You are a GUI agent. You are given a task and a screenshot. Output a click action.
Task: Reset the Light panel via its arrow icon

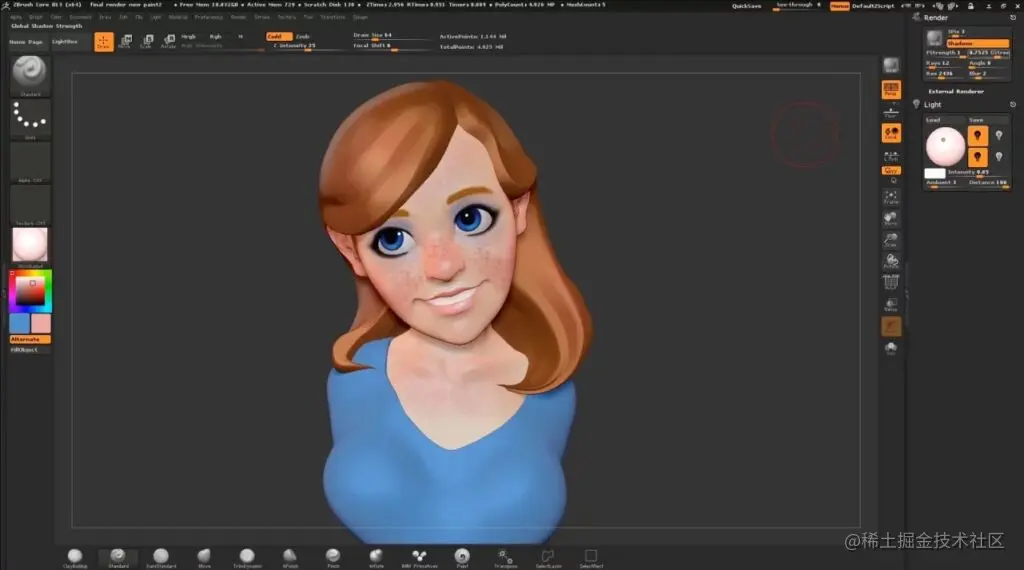[1013, 104]
